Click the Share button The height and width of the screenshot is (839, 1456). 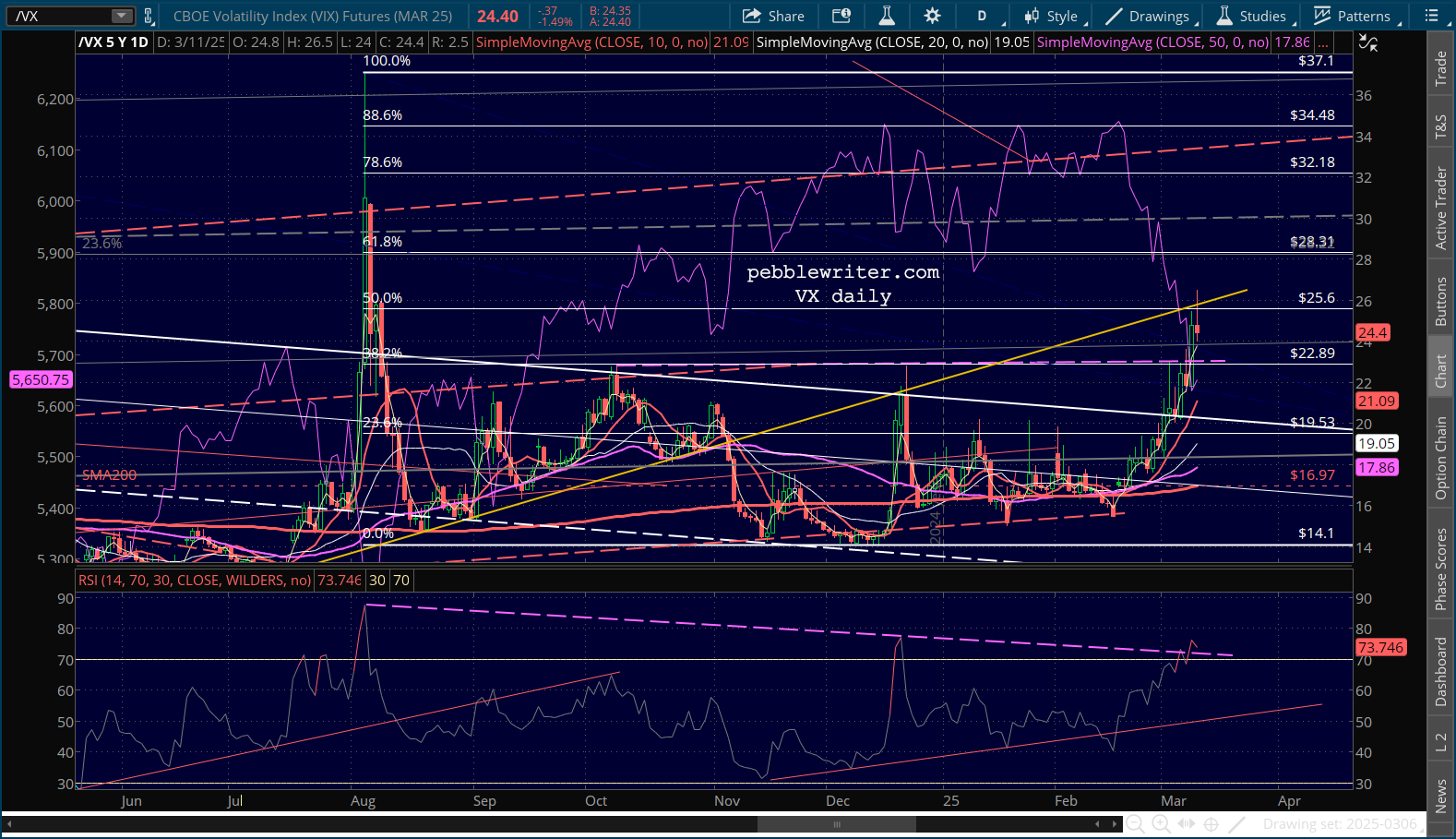[773, 16]
